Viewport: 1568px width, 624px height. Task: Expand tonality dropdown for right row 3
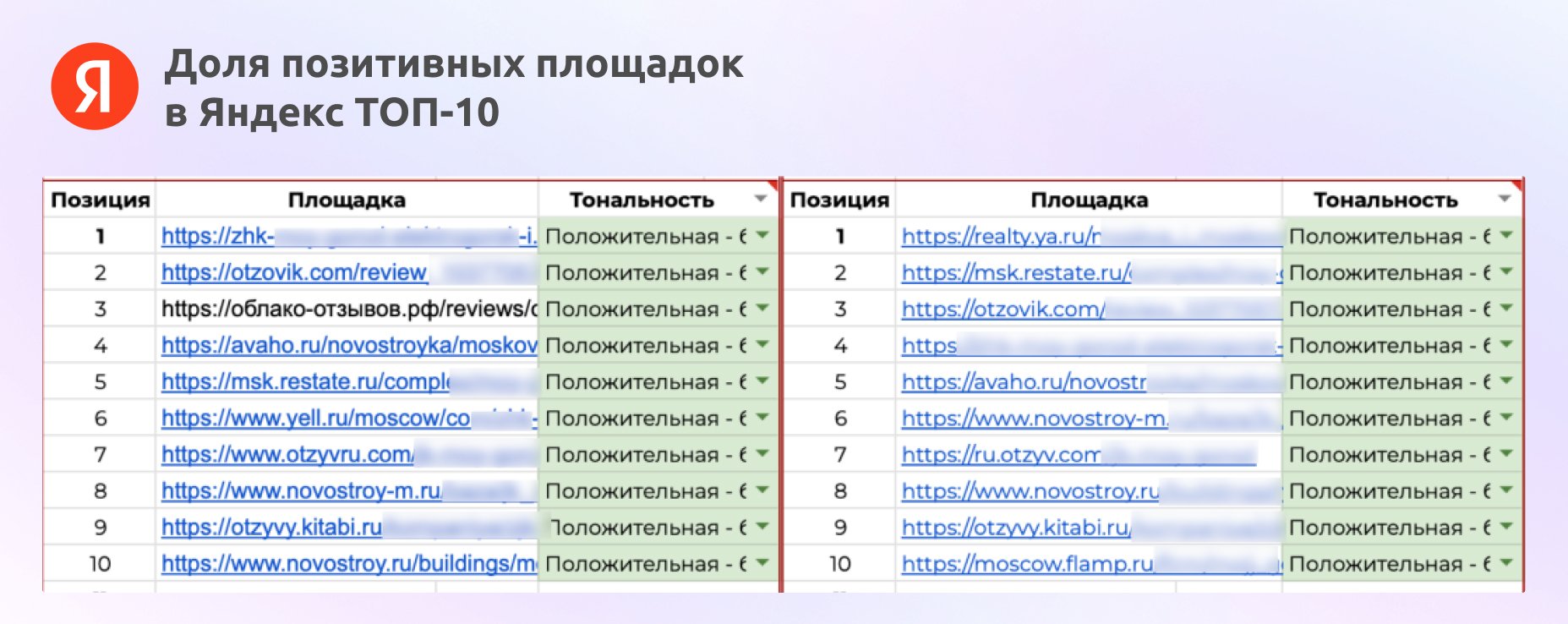(x=1506, y=309)
